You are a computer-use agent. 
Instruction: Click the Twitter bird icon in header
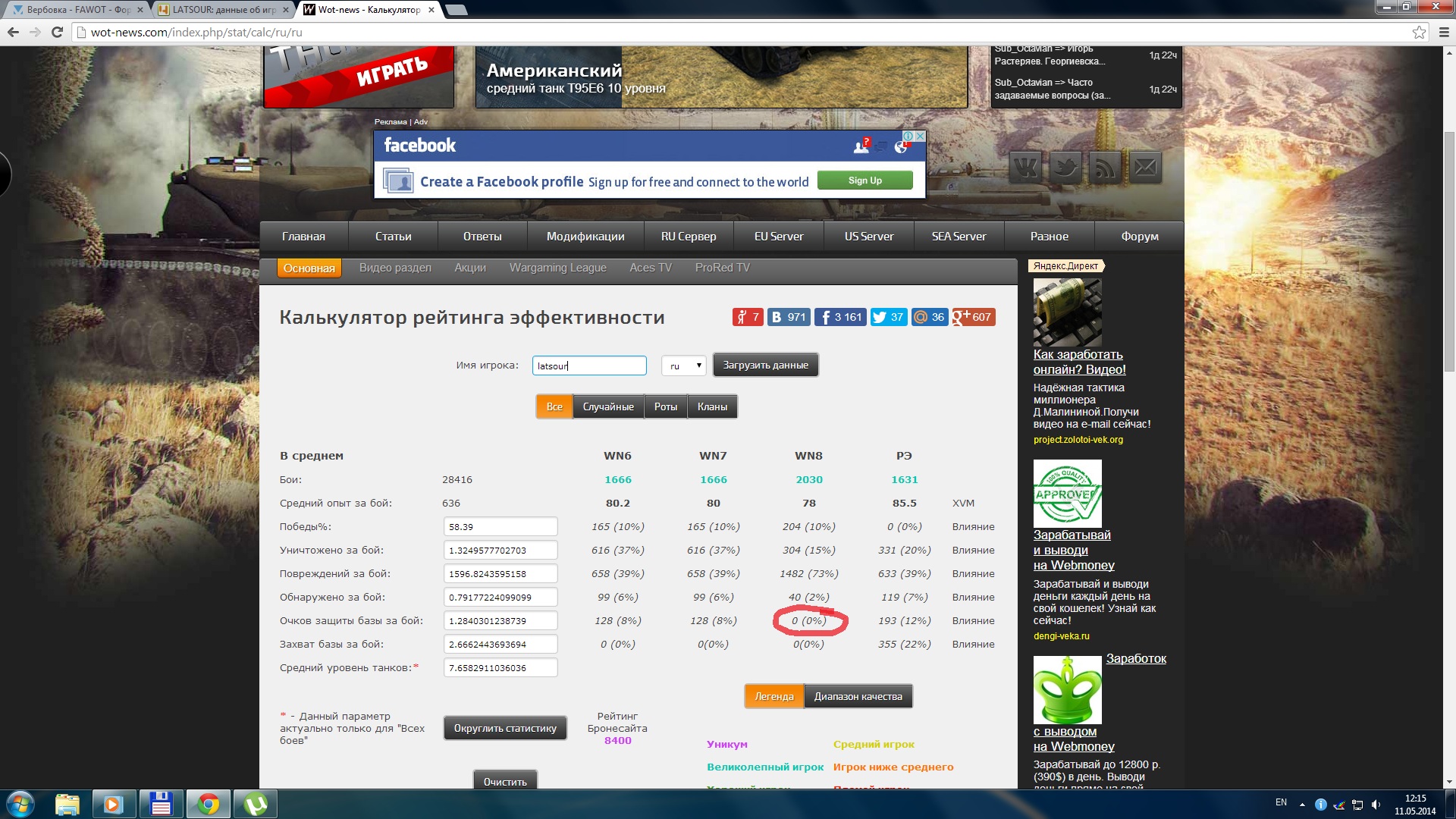(x=1065, y=167)
